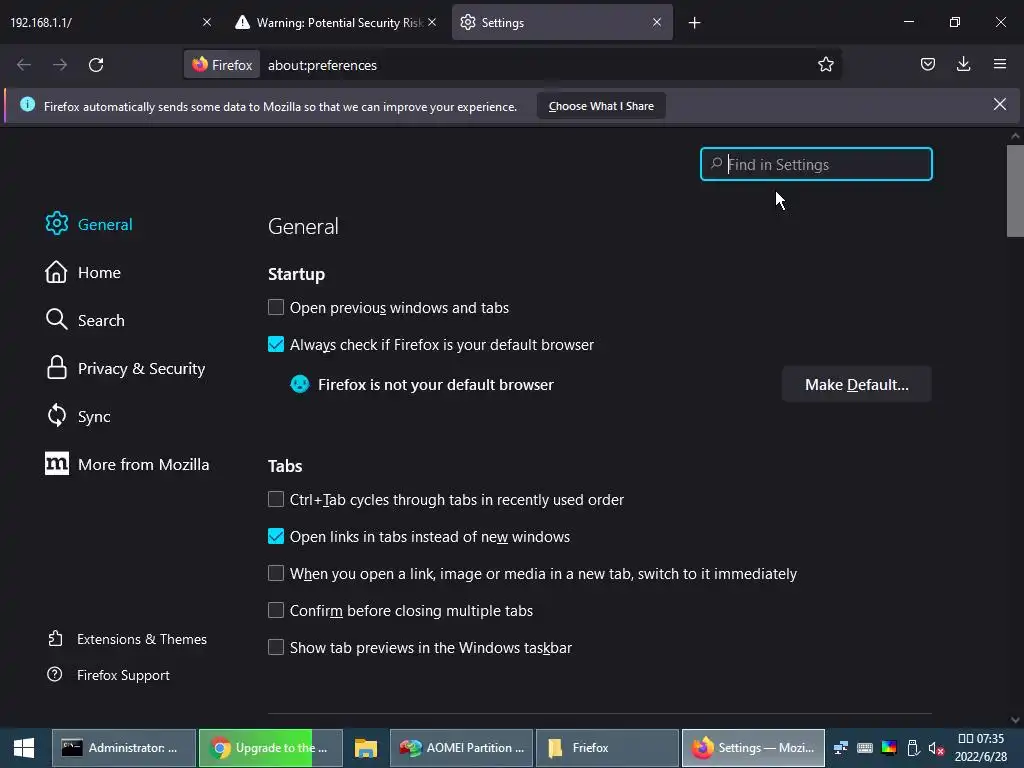
Task: Open the Search settings category
Action: click(x=85, y=320)
